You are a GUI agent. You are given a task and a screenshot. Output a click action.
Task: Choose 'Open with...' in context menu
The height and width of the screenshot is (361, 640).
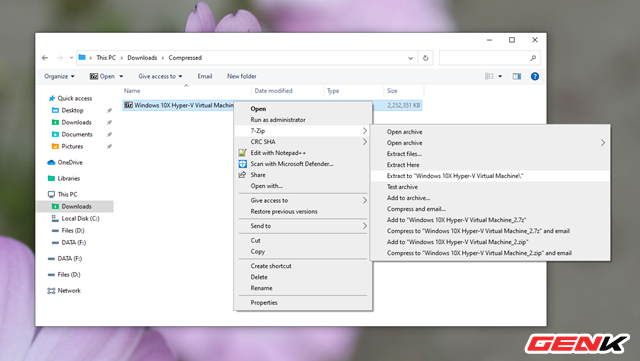tap(303, 186)
